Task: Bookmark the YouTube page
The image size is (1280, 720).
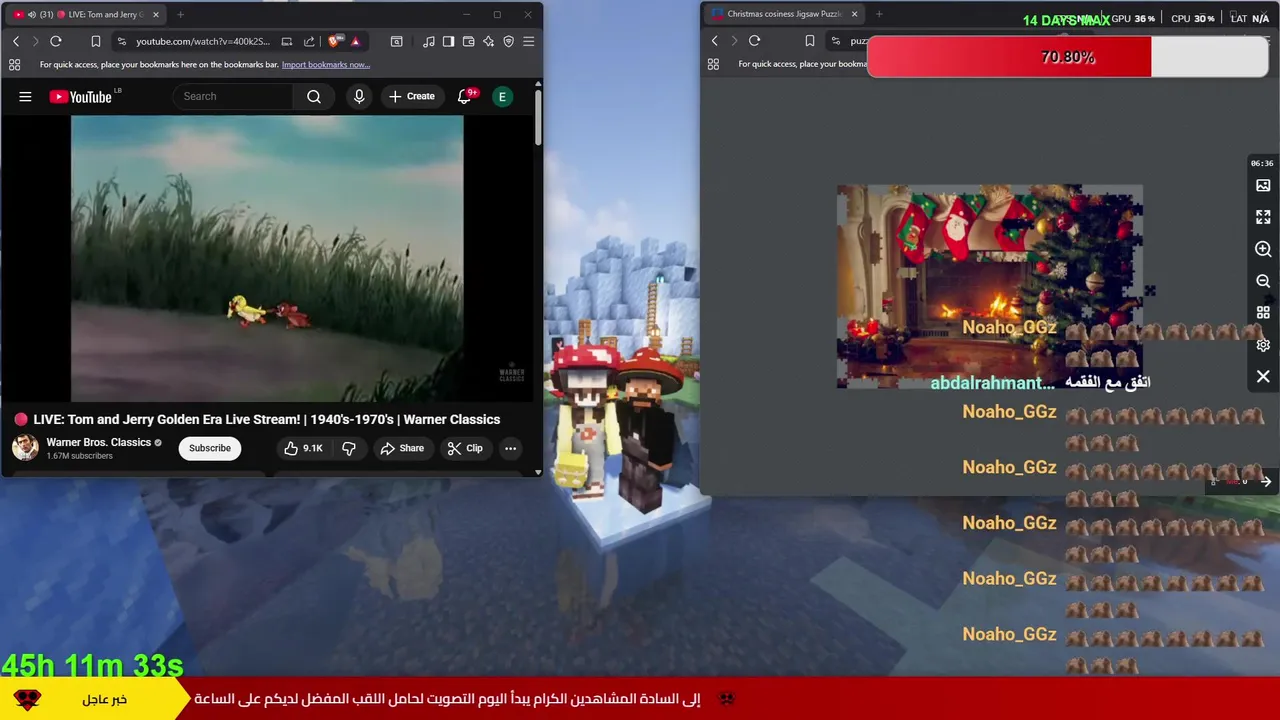Action: 95,41
